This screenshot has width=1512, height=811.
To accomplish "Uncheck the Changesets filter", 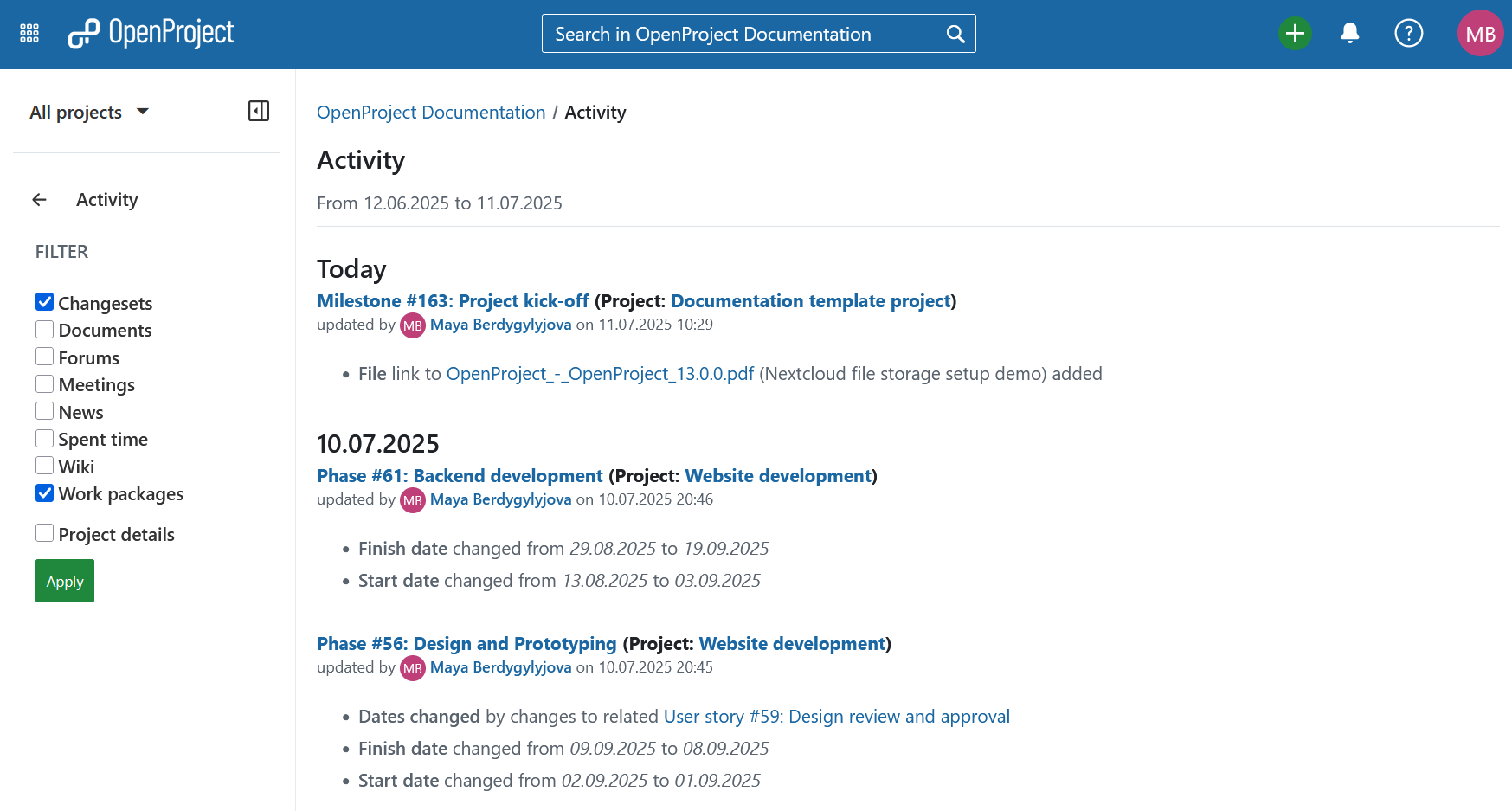I will click(x=45, y=302).
